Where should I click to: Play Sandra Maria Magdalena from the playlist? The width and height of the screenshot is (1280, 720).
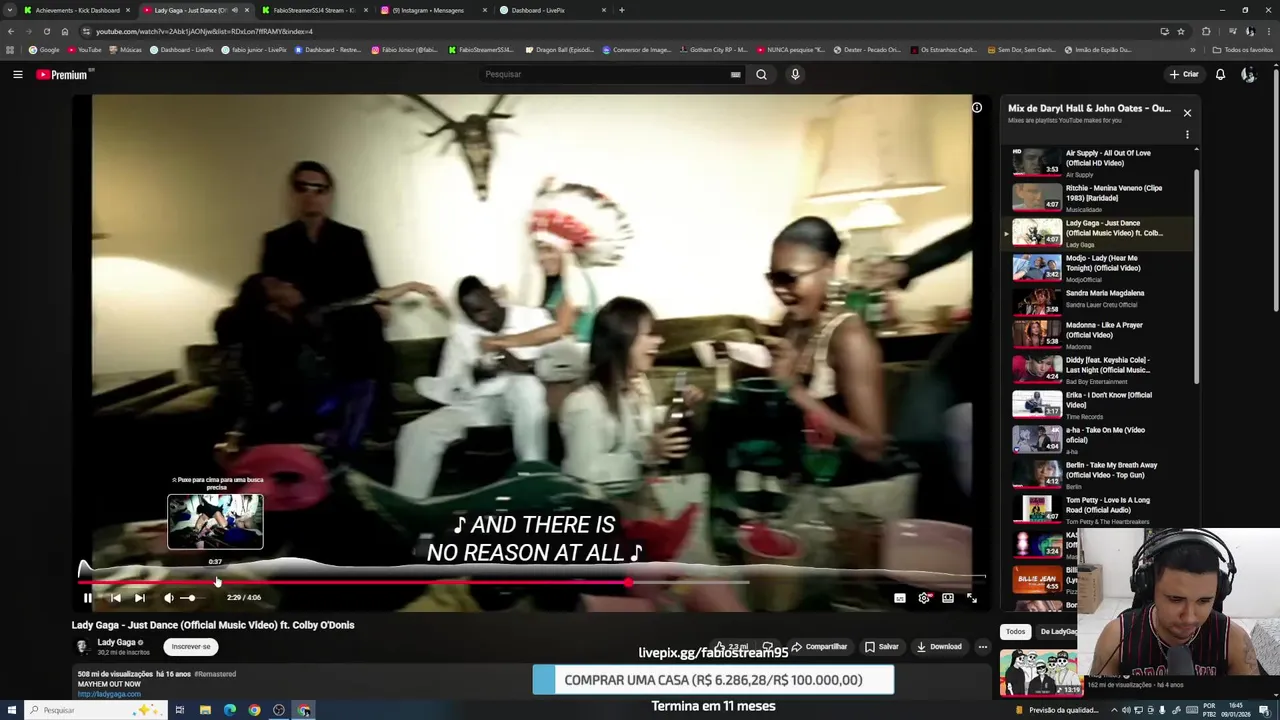coord(1097,302)
